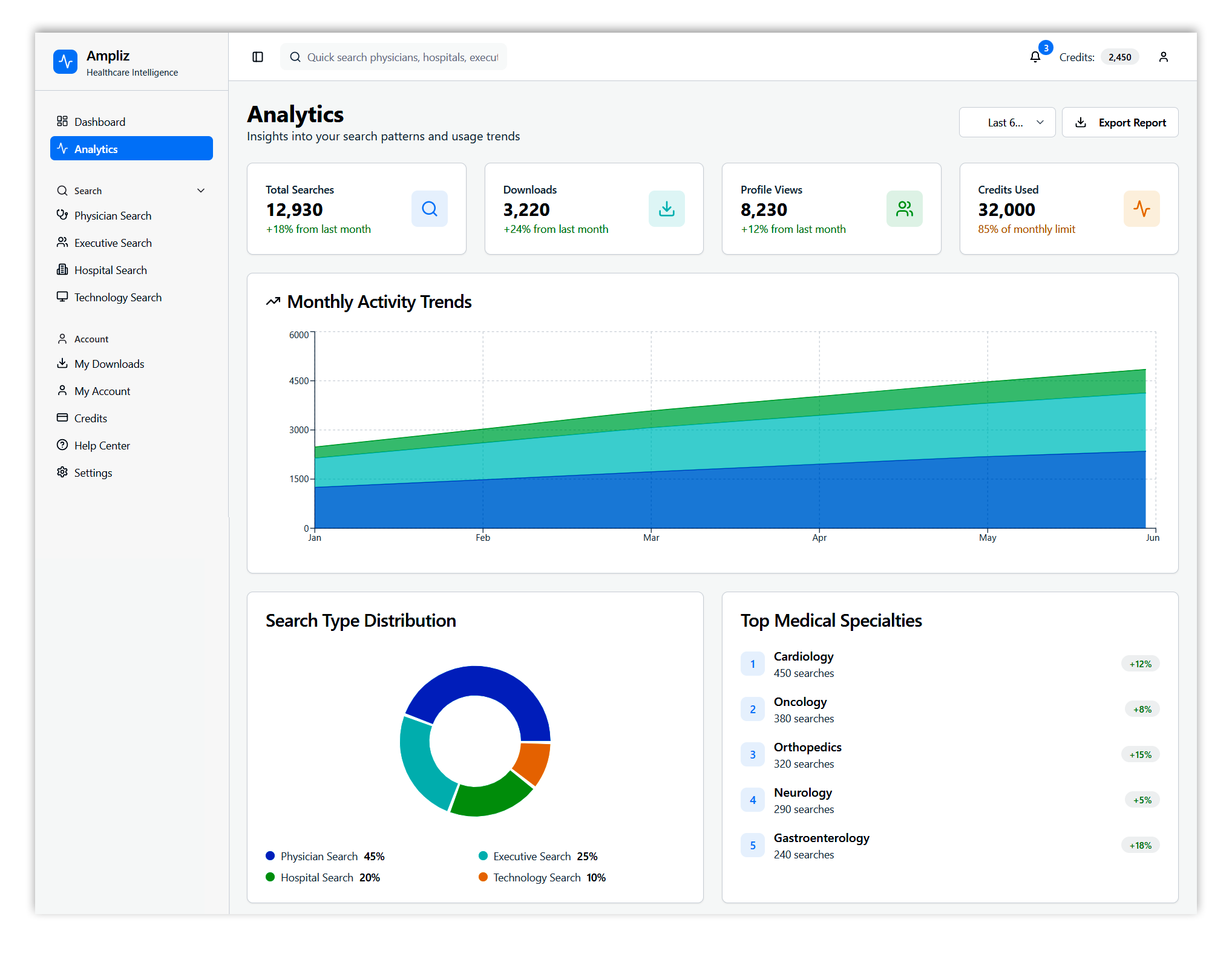Click the Total Searches magnifier icon

430,209
